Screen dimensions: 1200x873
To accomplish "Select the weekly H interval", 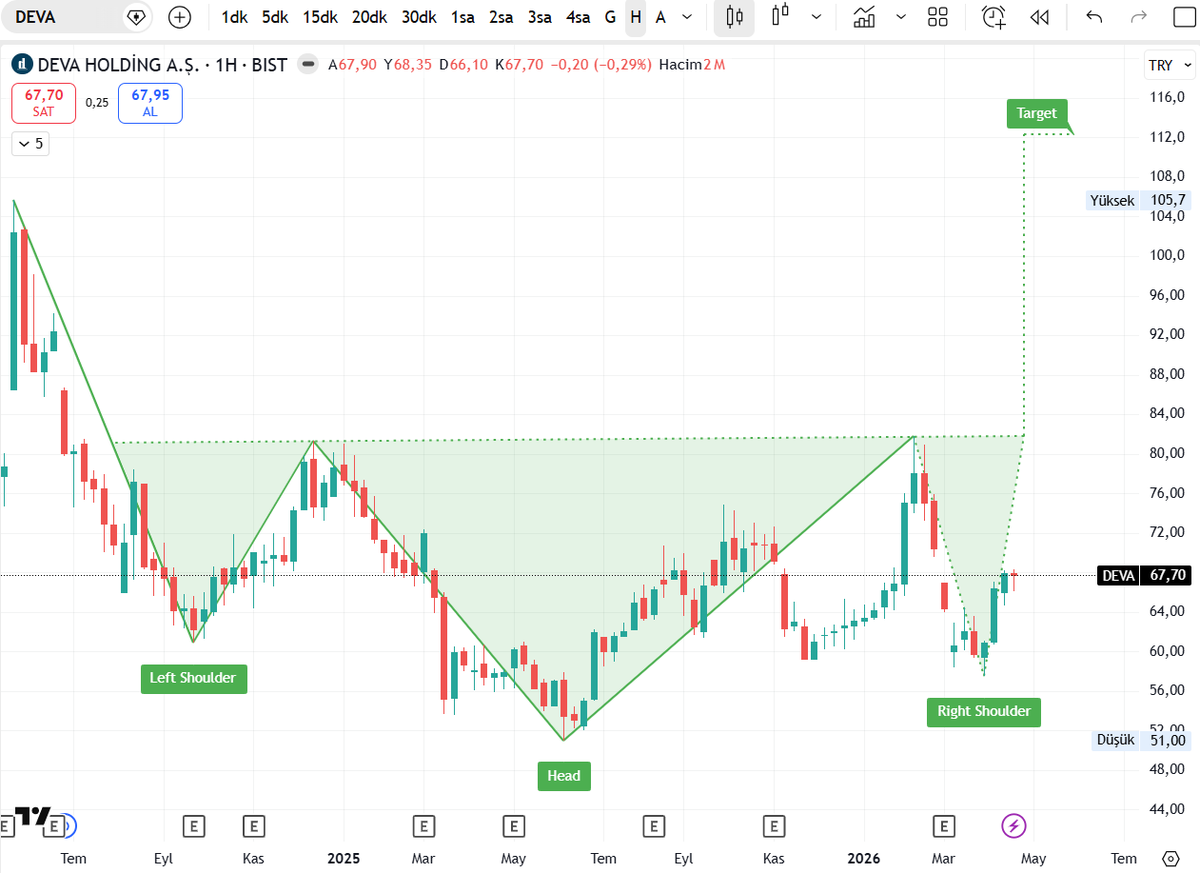I will [636, 17].
